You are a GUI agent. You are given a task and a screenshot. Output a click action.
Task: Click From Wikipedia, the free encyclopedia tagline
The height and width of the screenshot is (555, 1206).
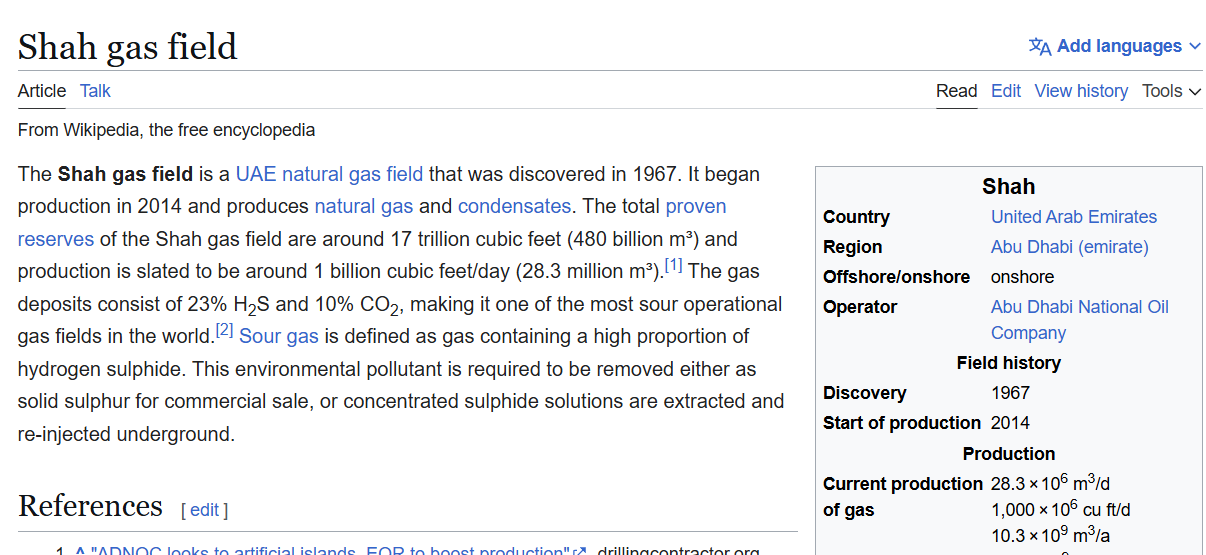coord(166,130)
